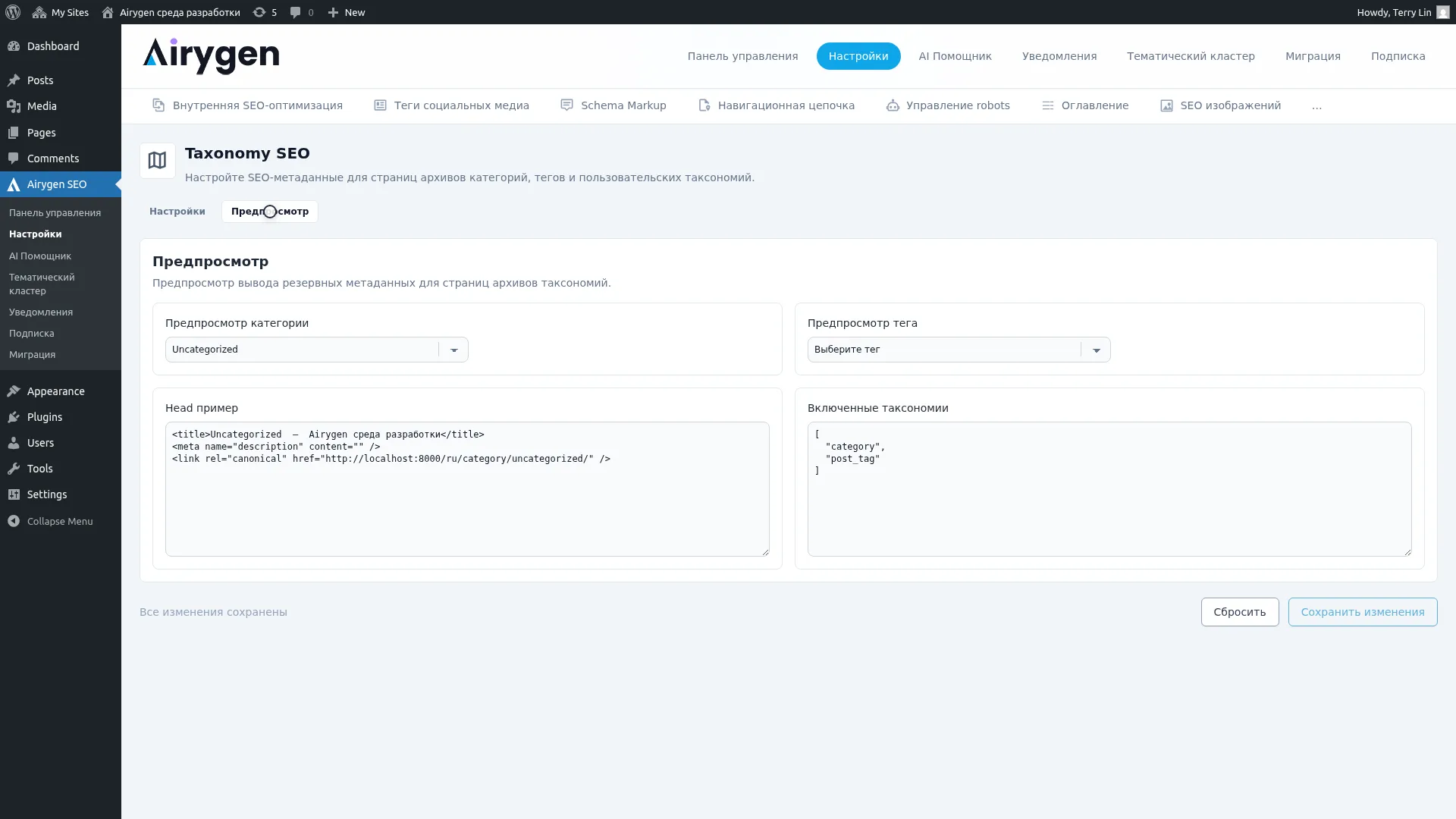Click the Media library icon
This screenshot has width=1456, height=819.
[x=14, y=106]
